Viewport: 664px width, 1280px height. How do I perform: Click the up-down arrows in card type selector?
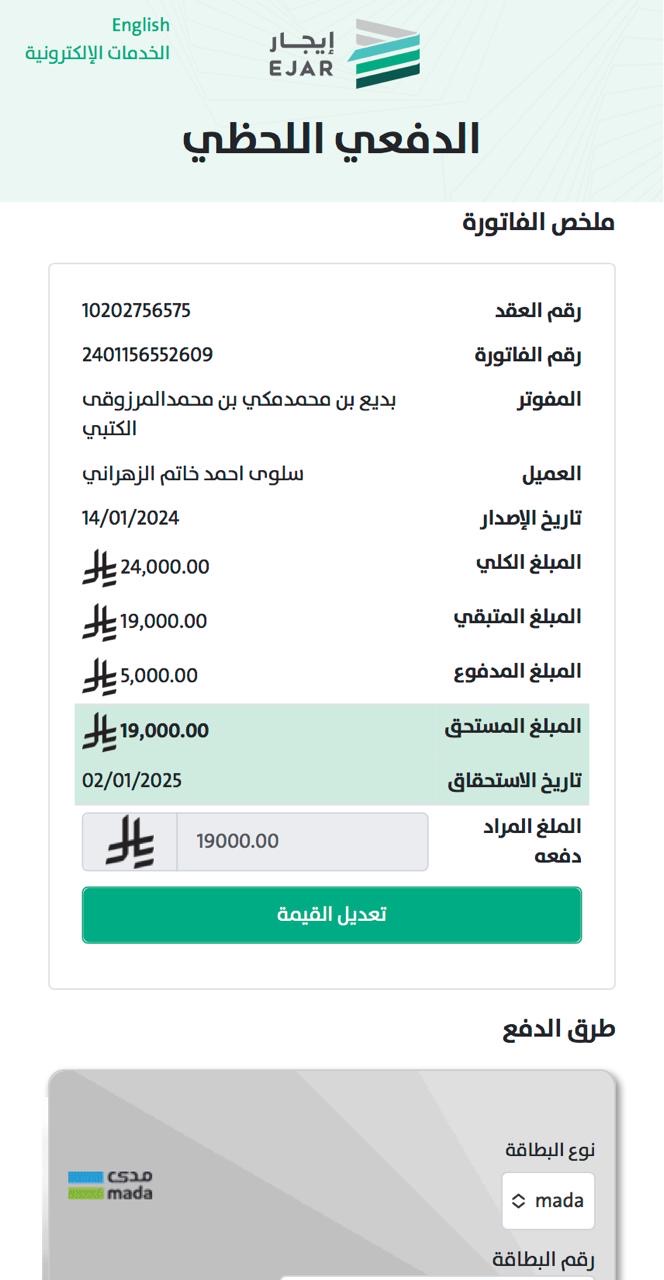click(x=518, y=1201)
